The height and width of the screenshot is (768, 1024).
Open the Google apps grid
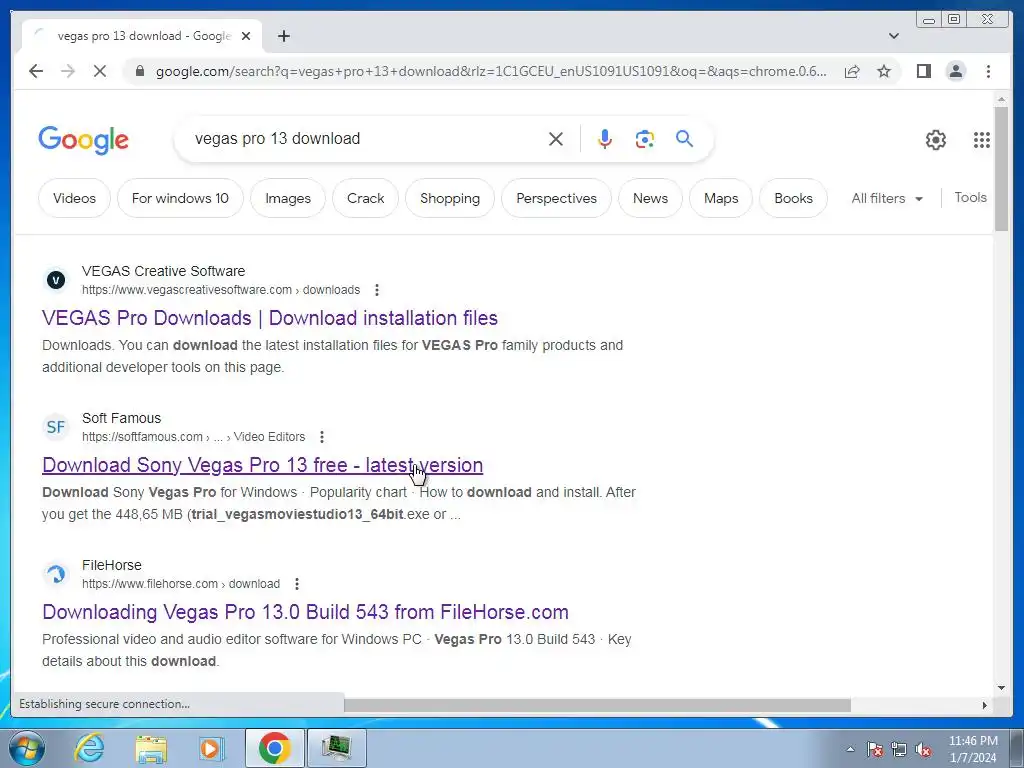pos(982,139)
